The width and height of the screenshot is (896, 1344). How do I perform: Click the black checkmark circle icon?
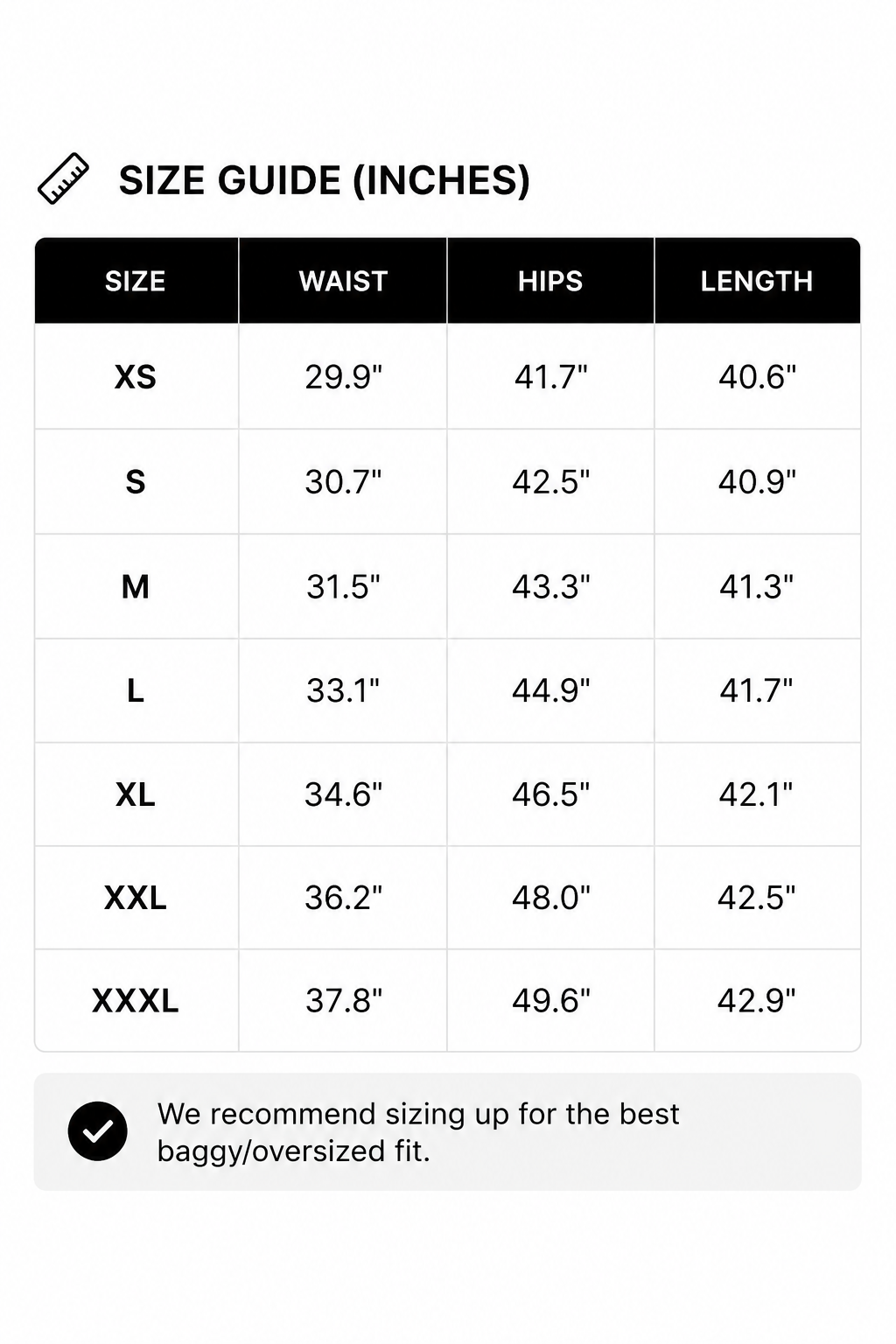(x=97, y=1131)
